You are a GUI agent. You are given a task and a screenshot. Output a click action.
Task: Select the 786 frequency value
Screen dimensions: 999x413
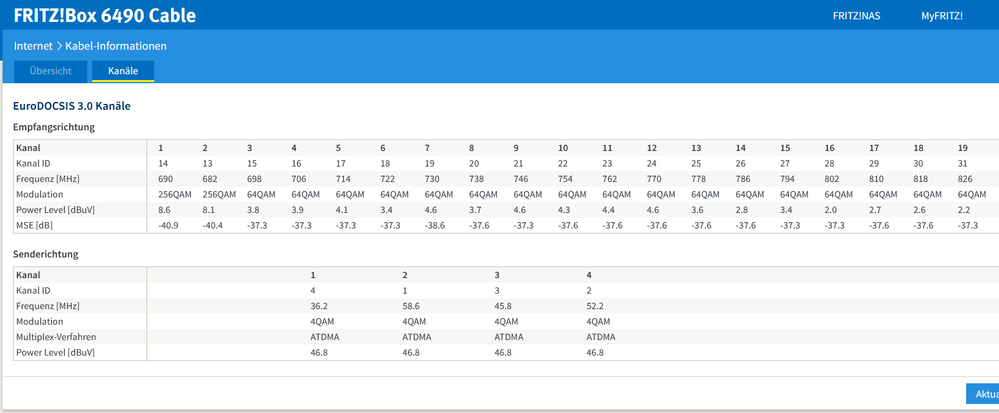[x=744, y=179]
